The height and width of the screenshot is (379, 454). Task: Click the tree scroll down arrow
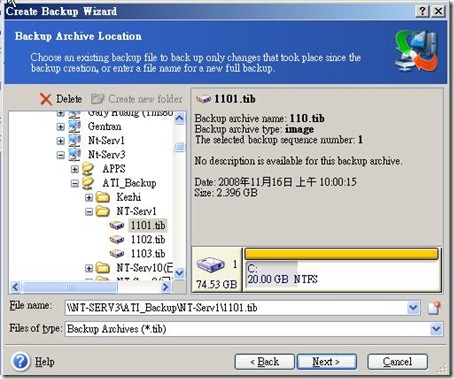click(179, 273)
